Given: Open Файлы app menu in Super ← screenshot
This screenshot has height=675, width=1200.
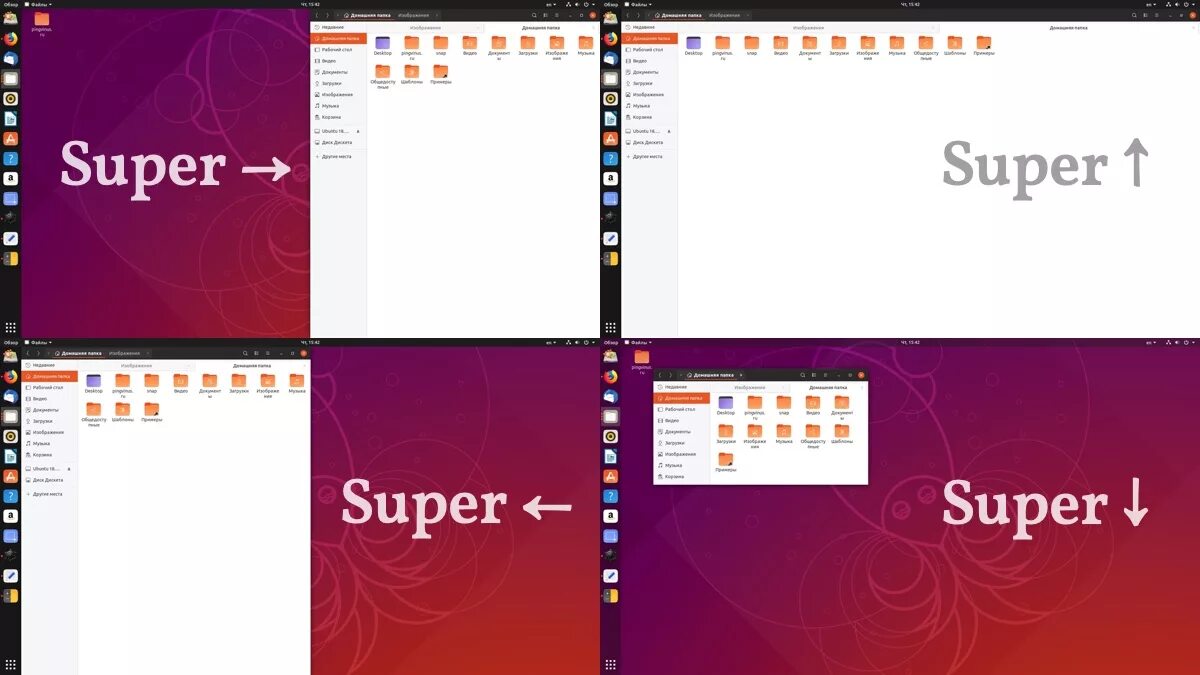Looking at the screenshot, I should point(37,342).
